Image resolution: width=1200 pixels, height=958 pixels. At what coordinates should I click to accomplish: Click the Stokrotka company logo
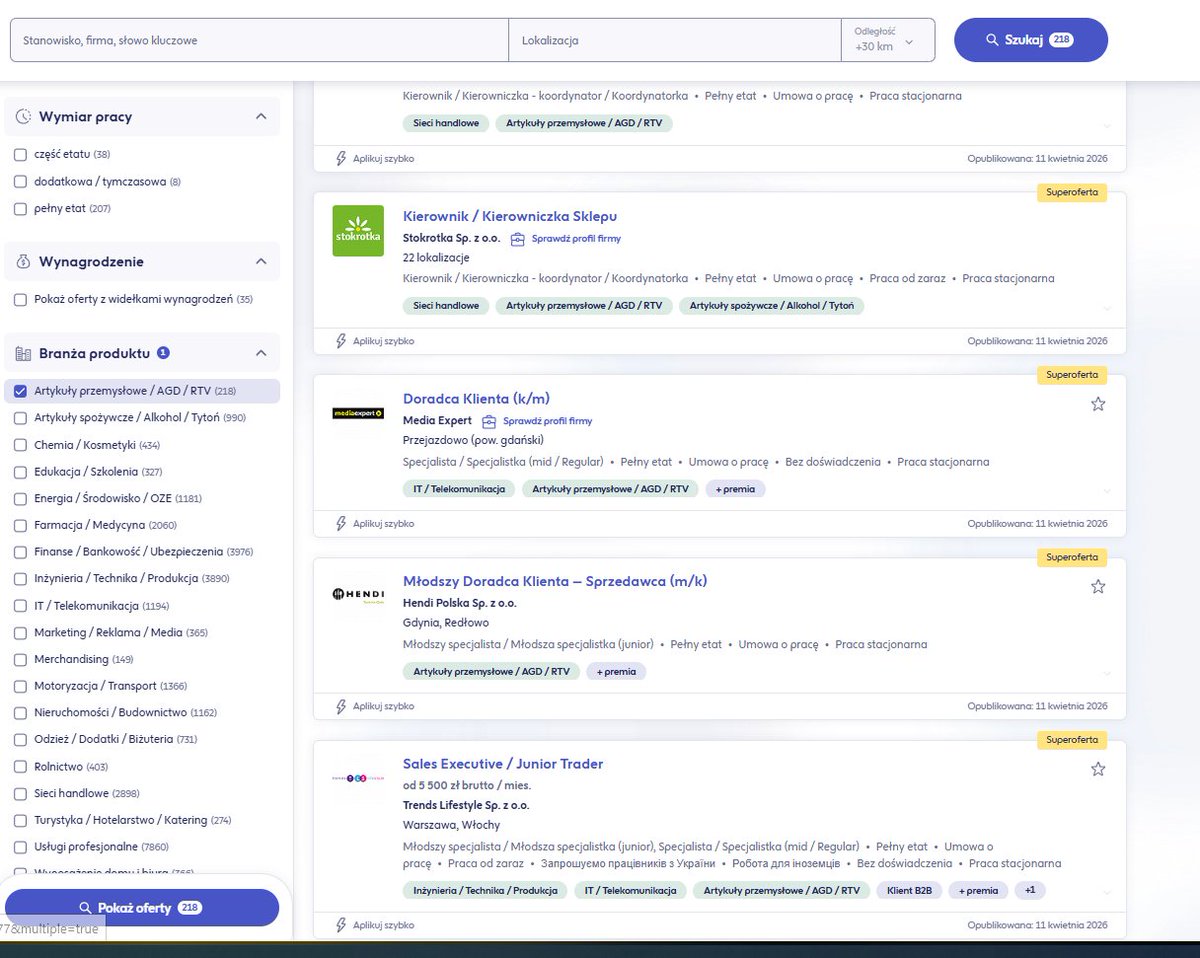click(358, 231)
